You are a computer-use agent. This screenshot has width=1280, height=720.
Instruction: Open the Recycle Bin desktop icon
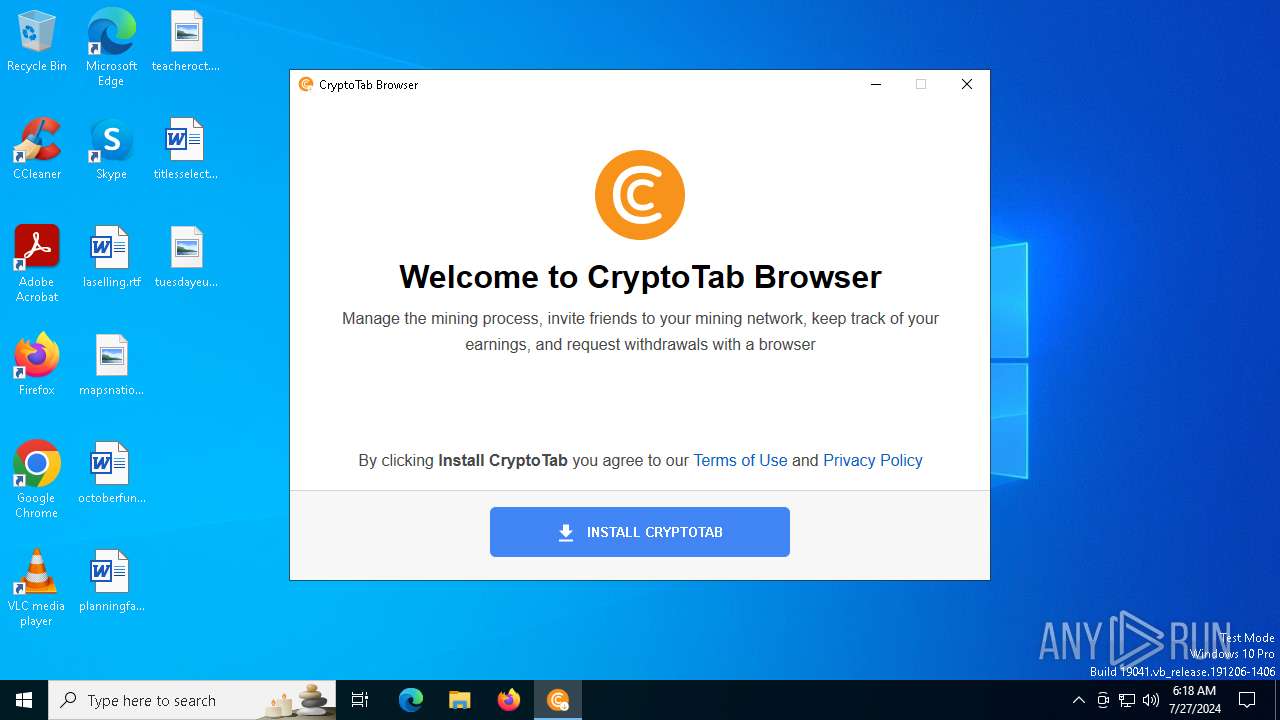pyautogui.click(x=37, y=42)
